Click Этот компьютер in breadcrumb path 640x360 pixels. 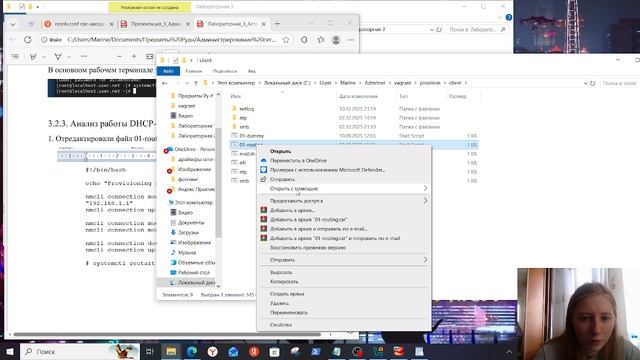(236, 83)
